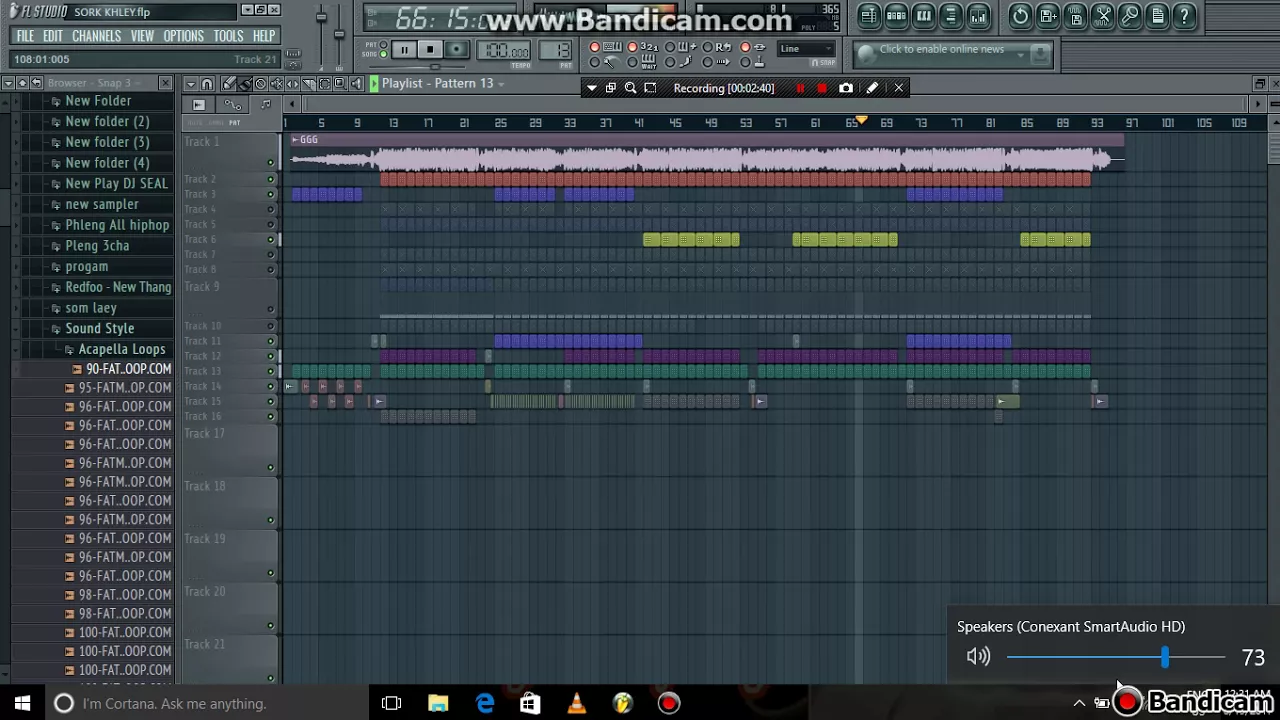Toggle mute dot on Track 6
This screenshot has height=720, width=1280.
click(270, 240)
